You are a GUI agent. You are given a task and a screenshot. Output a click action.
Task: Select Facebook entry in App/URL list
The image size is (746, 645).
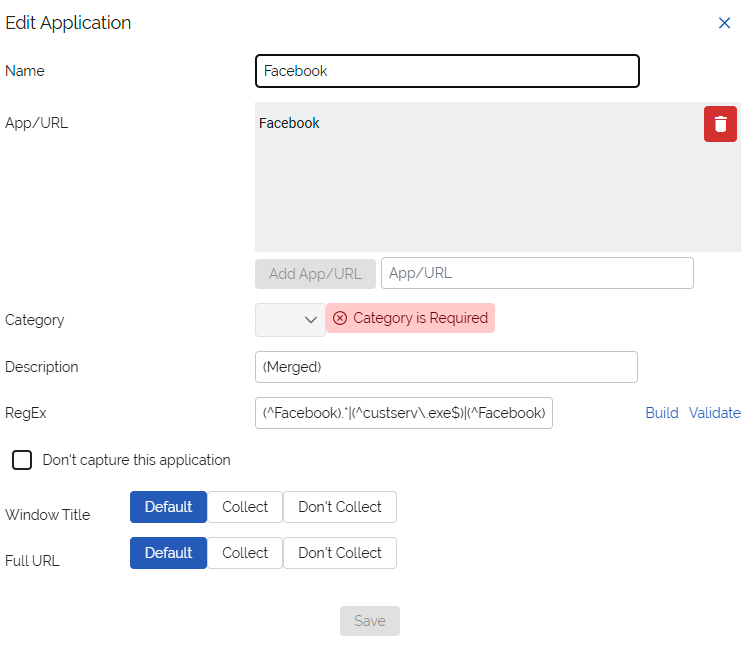click(290, 123)
